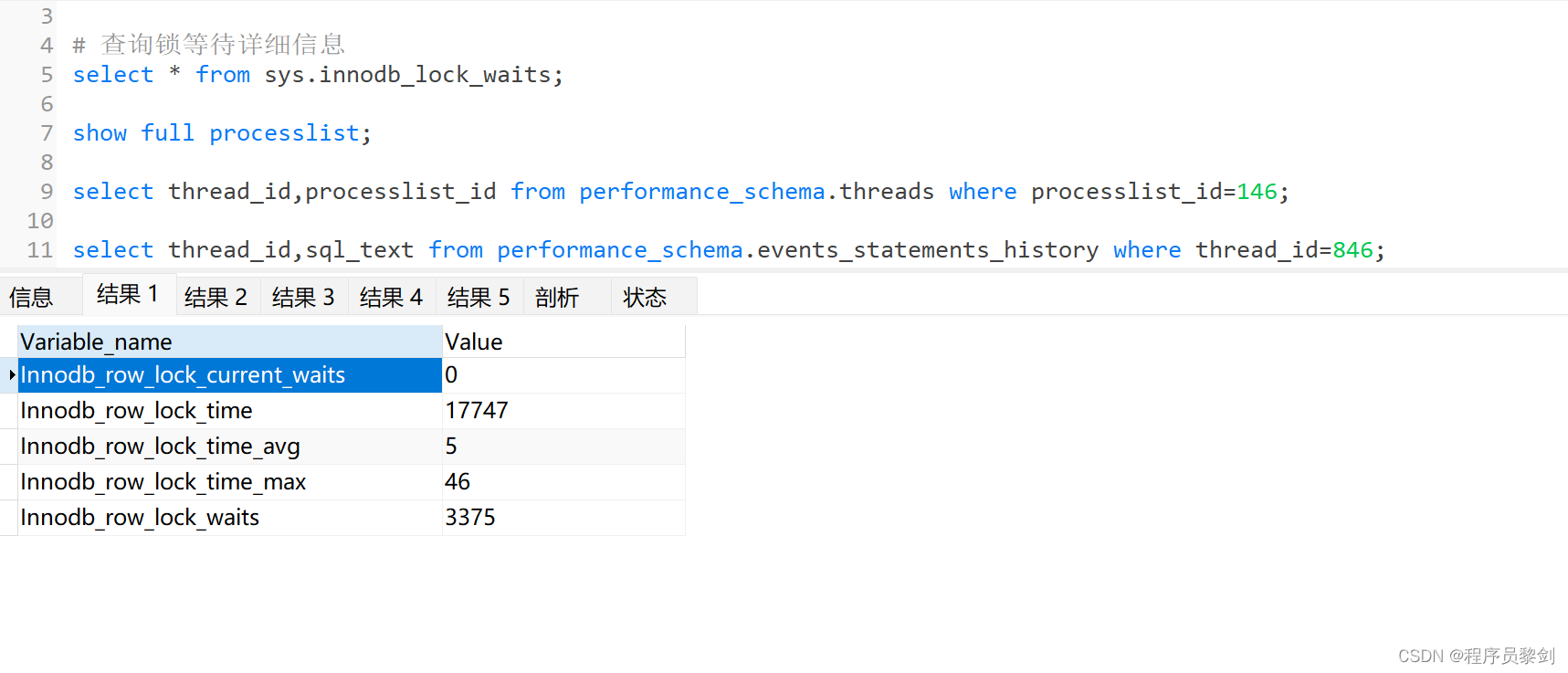Click the Variable_name column header
This screenshot has height=673, width=1568.
[230, 342]
